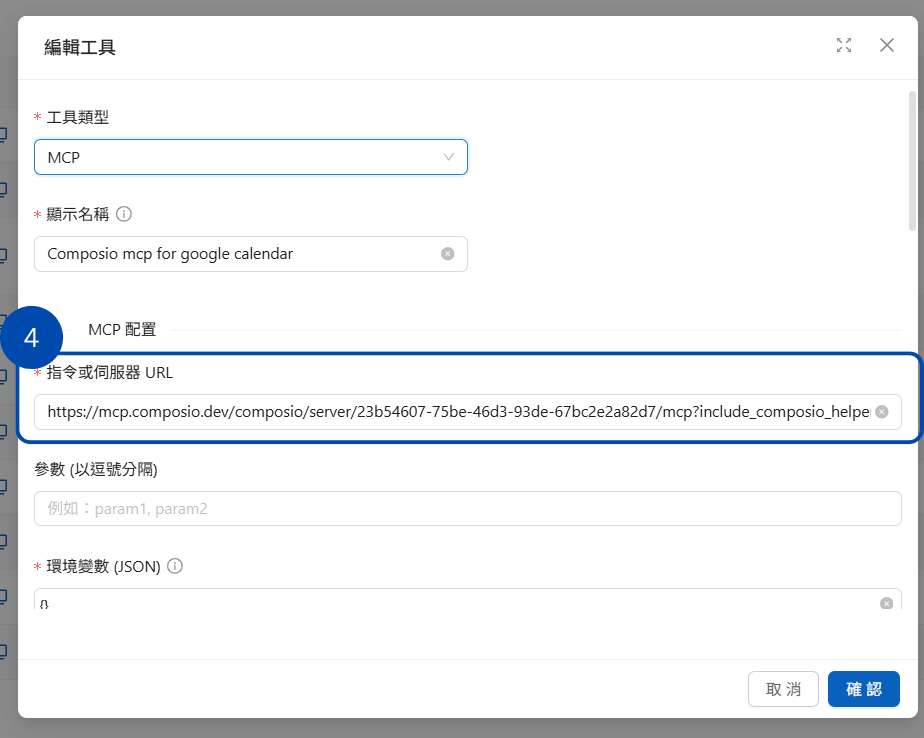The image size is (924, 738).
Task: Click the 指令或伺服器 URL field label
Action: click(109, 373)
